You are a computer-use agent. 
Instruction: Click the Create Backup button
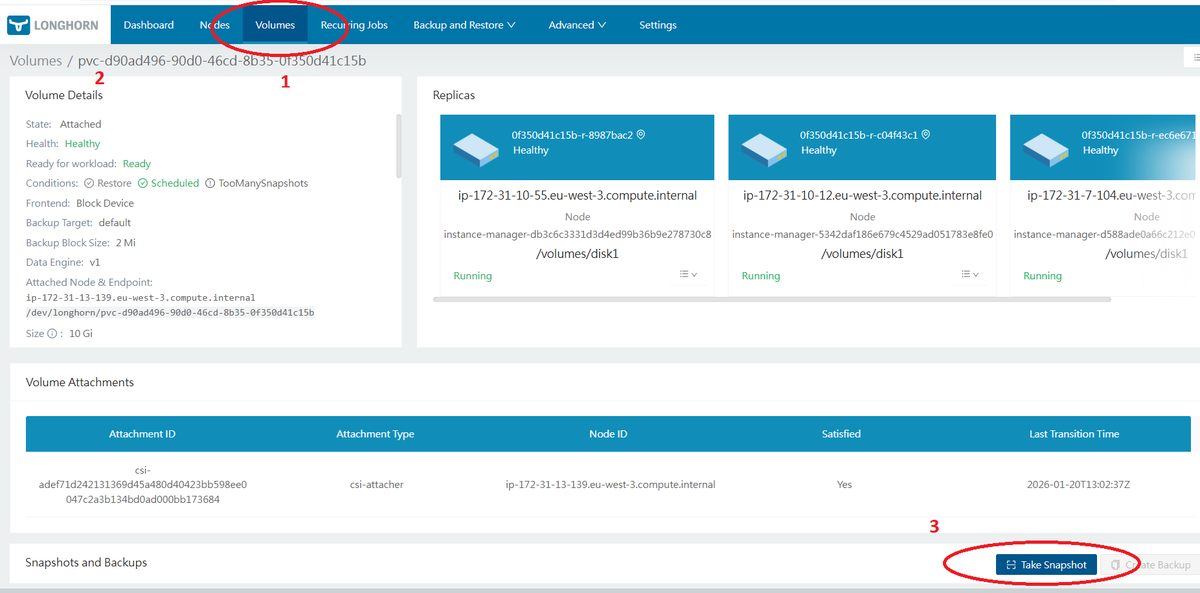[x=1151, y=565]
